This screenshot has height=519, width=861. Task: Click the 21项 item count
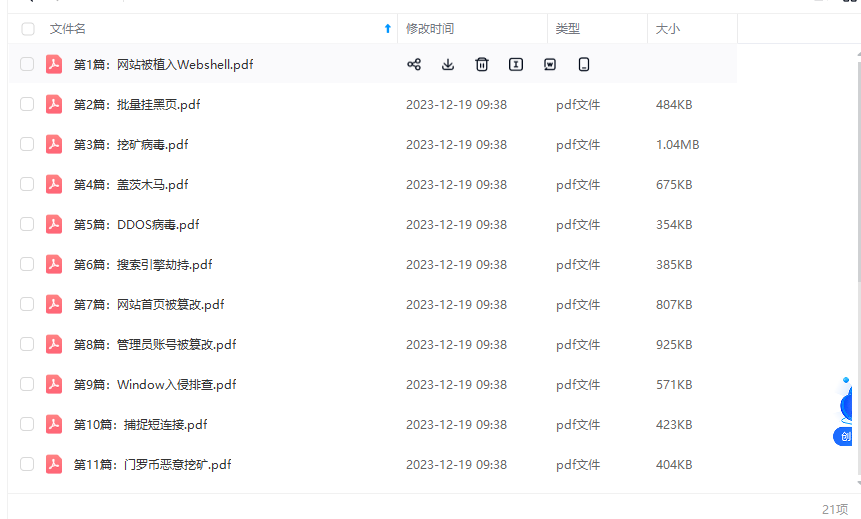835,510
